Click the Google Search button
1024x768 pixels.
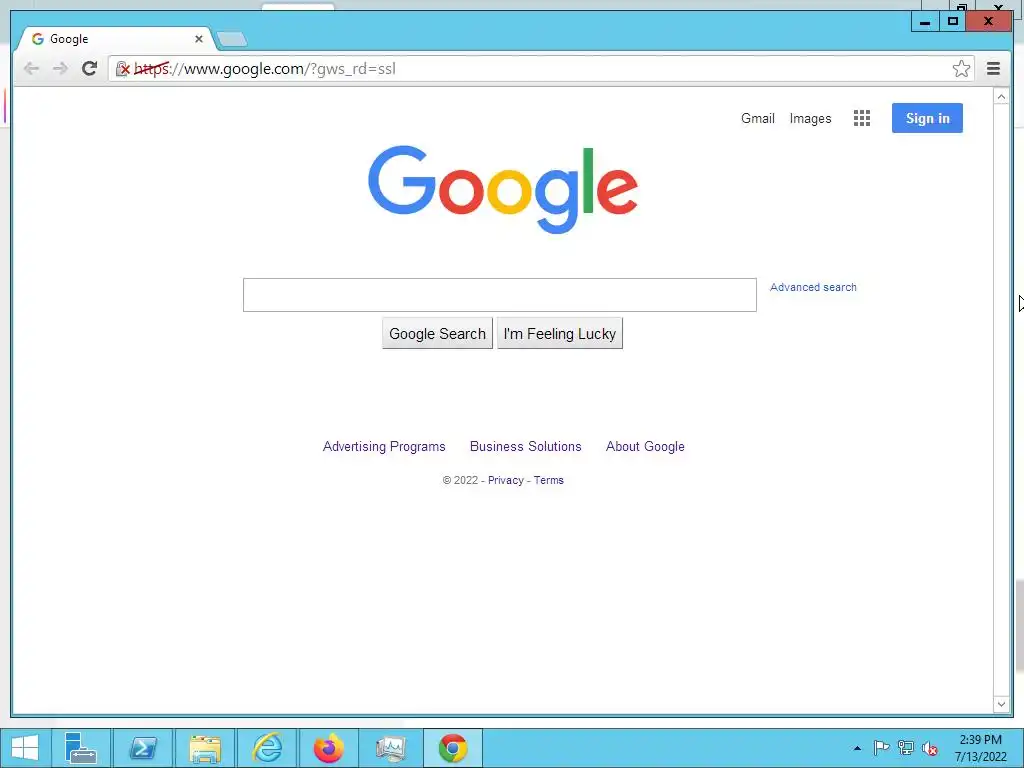click(437, 334)
